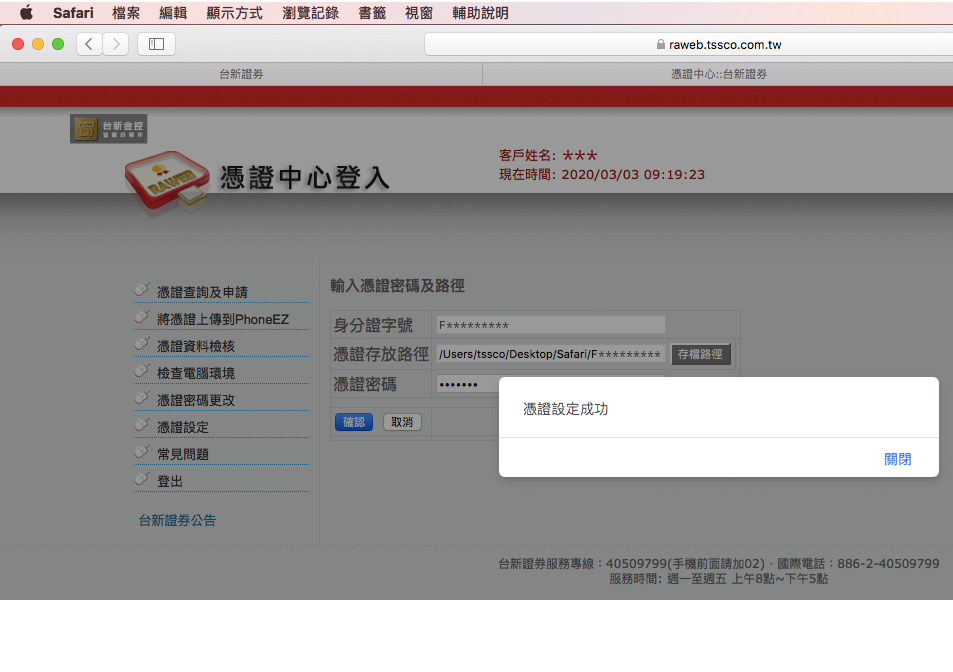Click the mouse icon beside 登出
The image size is (953, 672).
(x=142, y=478)
